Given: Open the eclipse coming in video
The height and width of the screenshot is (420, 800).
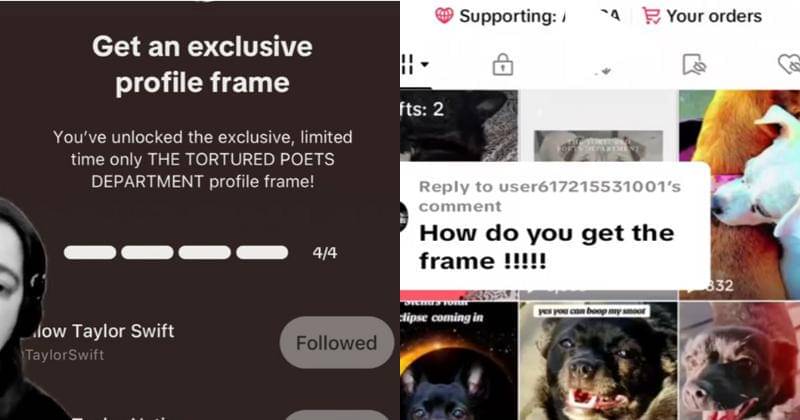Looking at the screenshot, I should click(x=459, y=360).
